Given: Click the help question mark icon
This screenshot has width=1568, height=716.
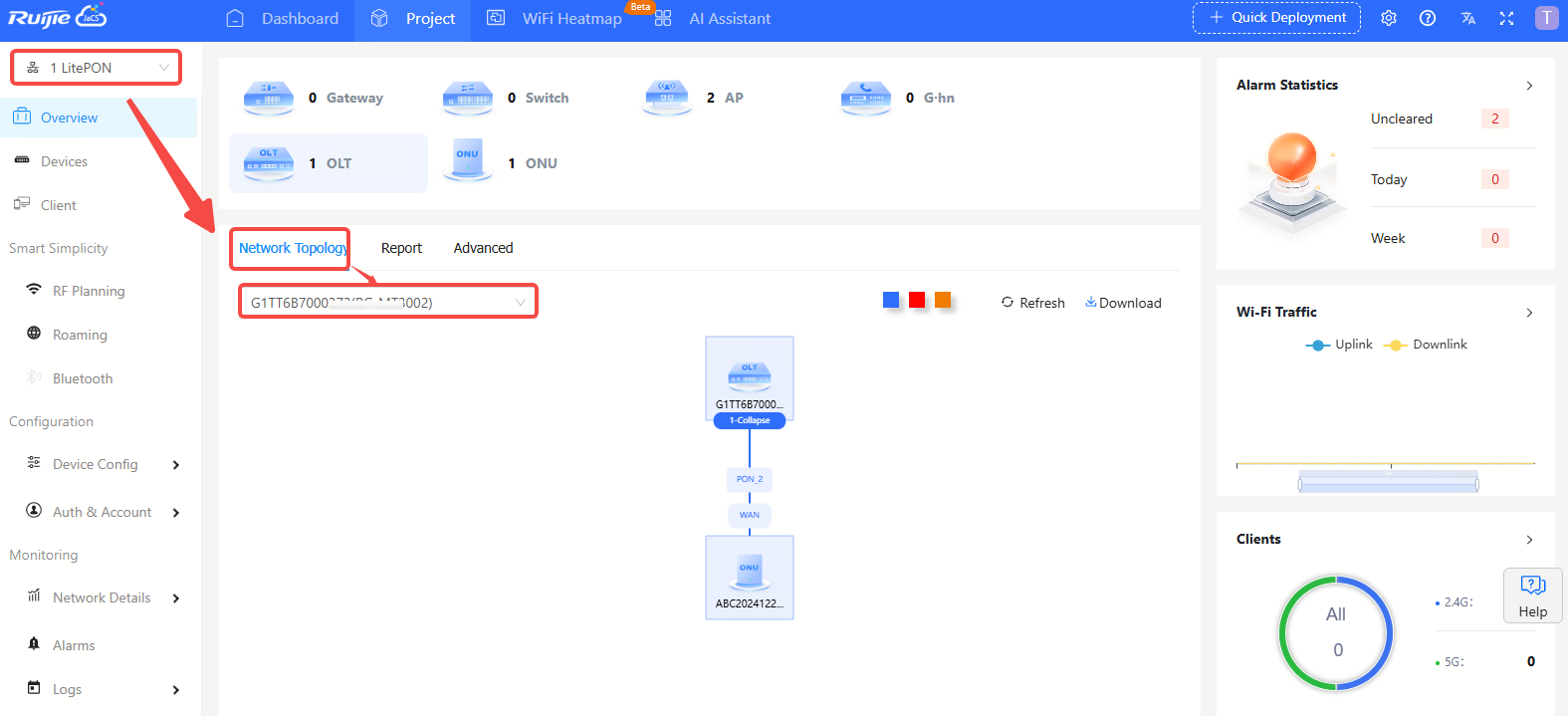Looking at the screenshot, I should 1428,18.
